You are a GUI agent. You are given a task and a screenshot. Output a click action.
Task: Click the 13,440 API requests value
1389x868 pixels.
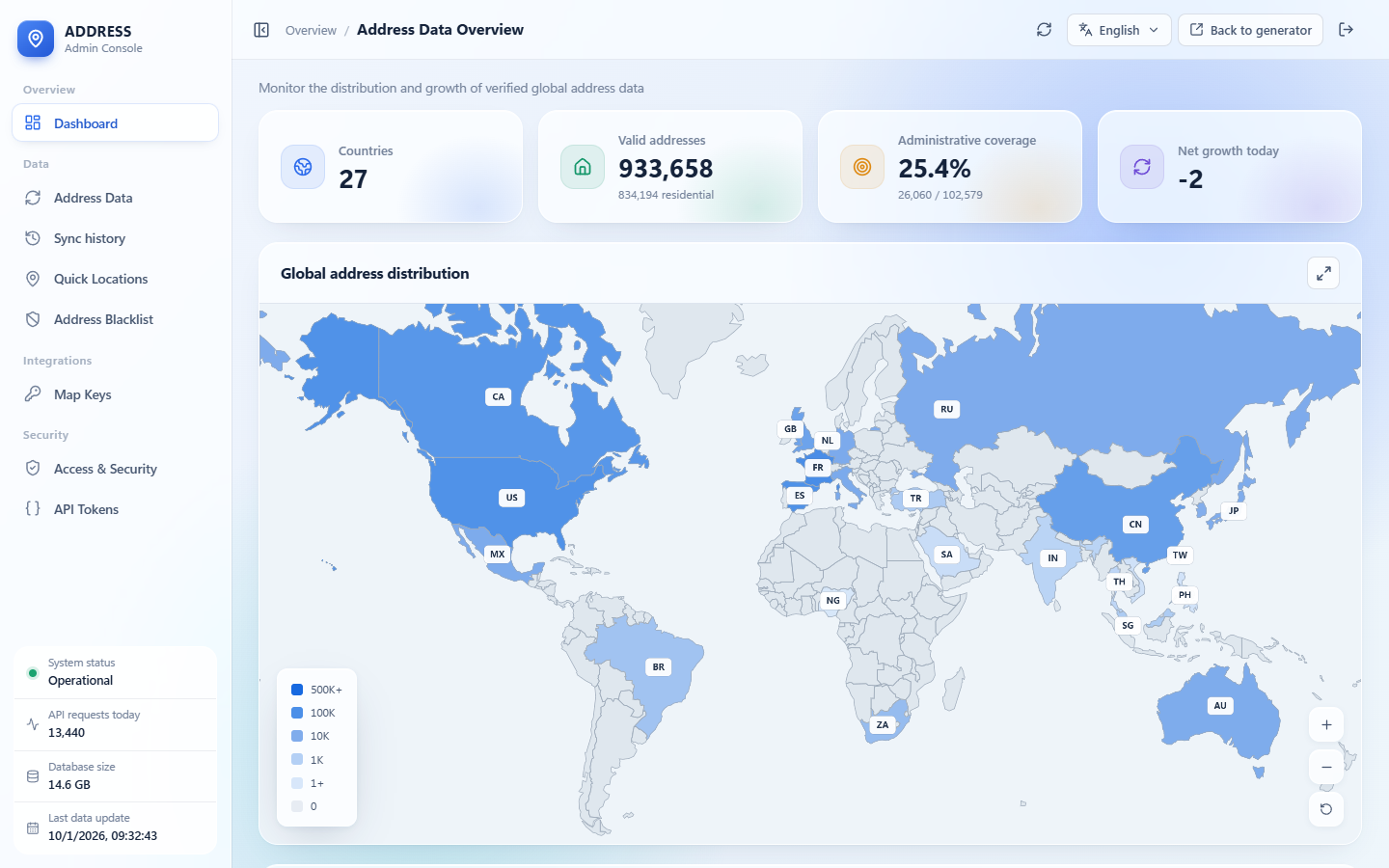pyautogui.click(x=67, y=733)
